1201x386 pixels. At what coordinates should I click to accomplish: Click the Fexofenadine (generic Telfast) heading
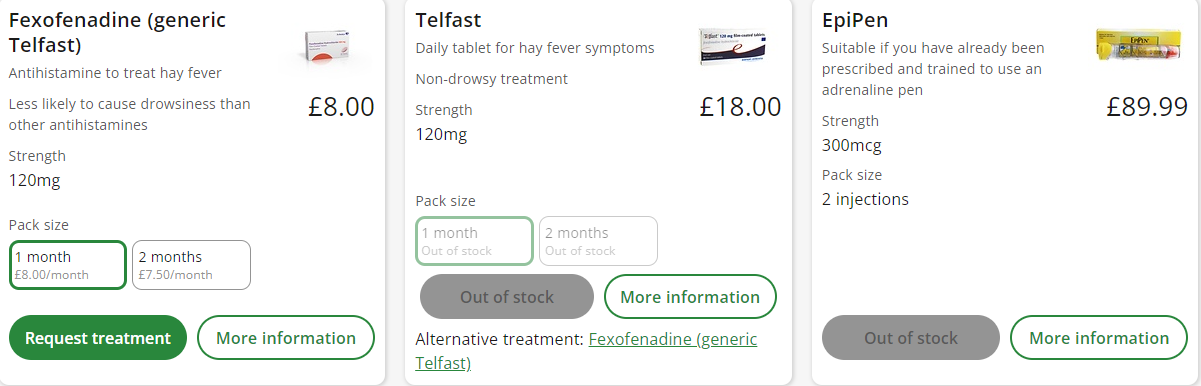117,33
